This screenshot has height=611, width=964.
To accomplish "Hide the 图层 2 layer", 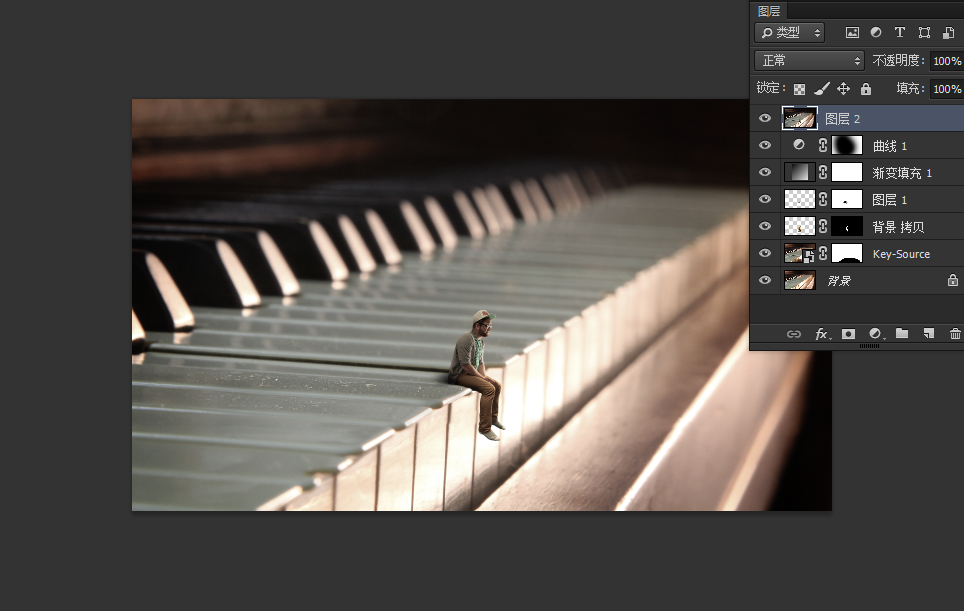I will pyautogui.click(x=765, y=119).
